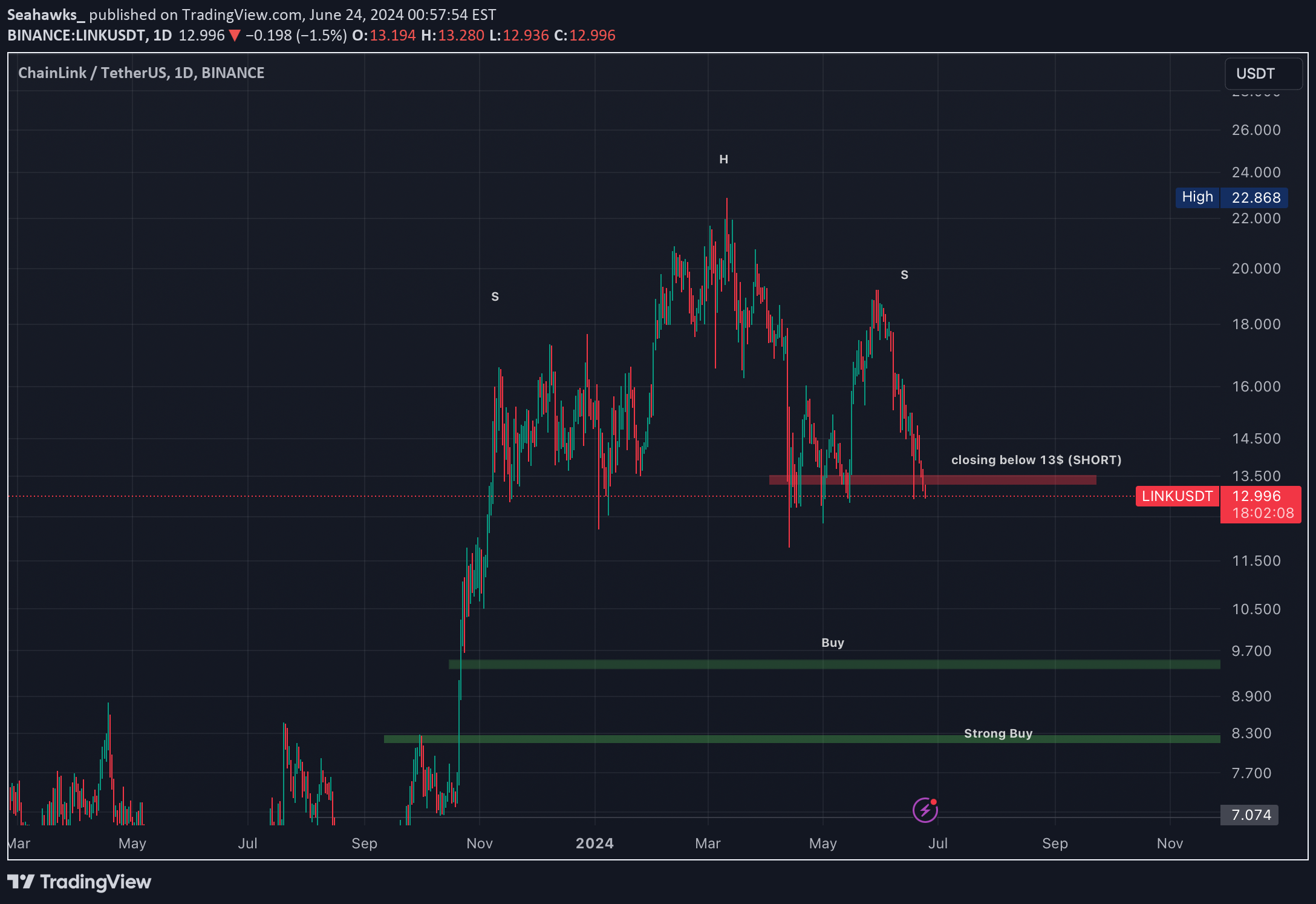Click the O:13.194 open value
Viewport: 1316px width, 904px height.
point(384,36)
